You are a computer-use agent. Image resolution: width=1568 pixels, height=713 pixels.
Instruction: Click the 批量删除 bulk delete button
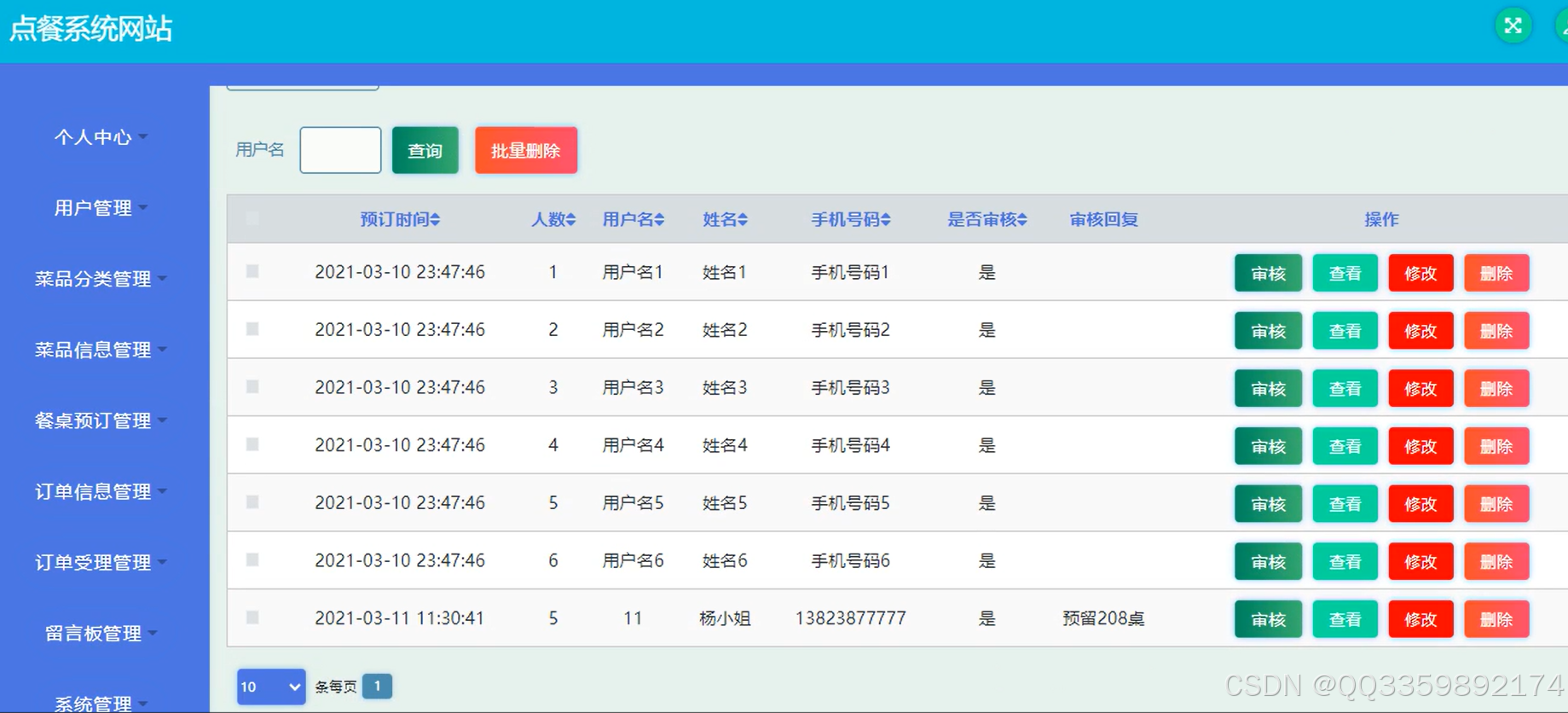coord(526,151)
